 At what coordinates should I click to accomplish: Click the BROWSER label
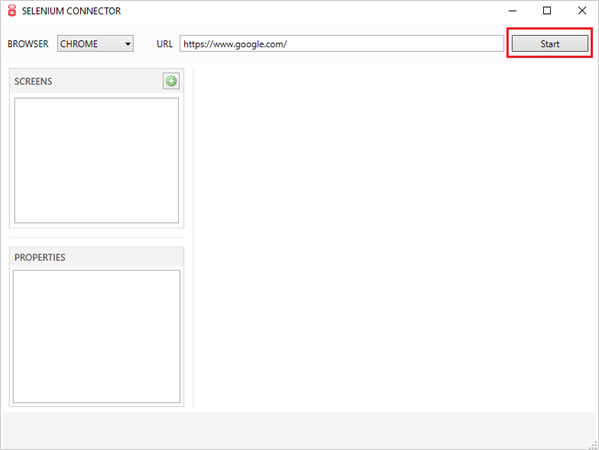28,44
